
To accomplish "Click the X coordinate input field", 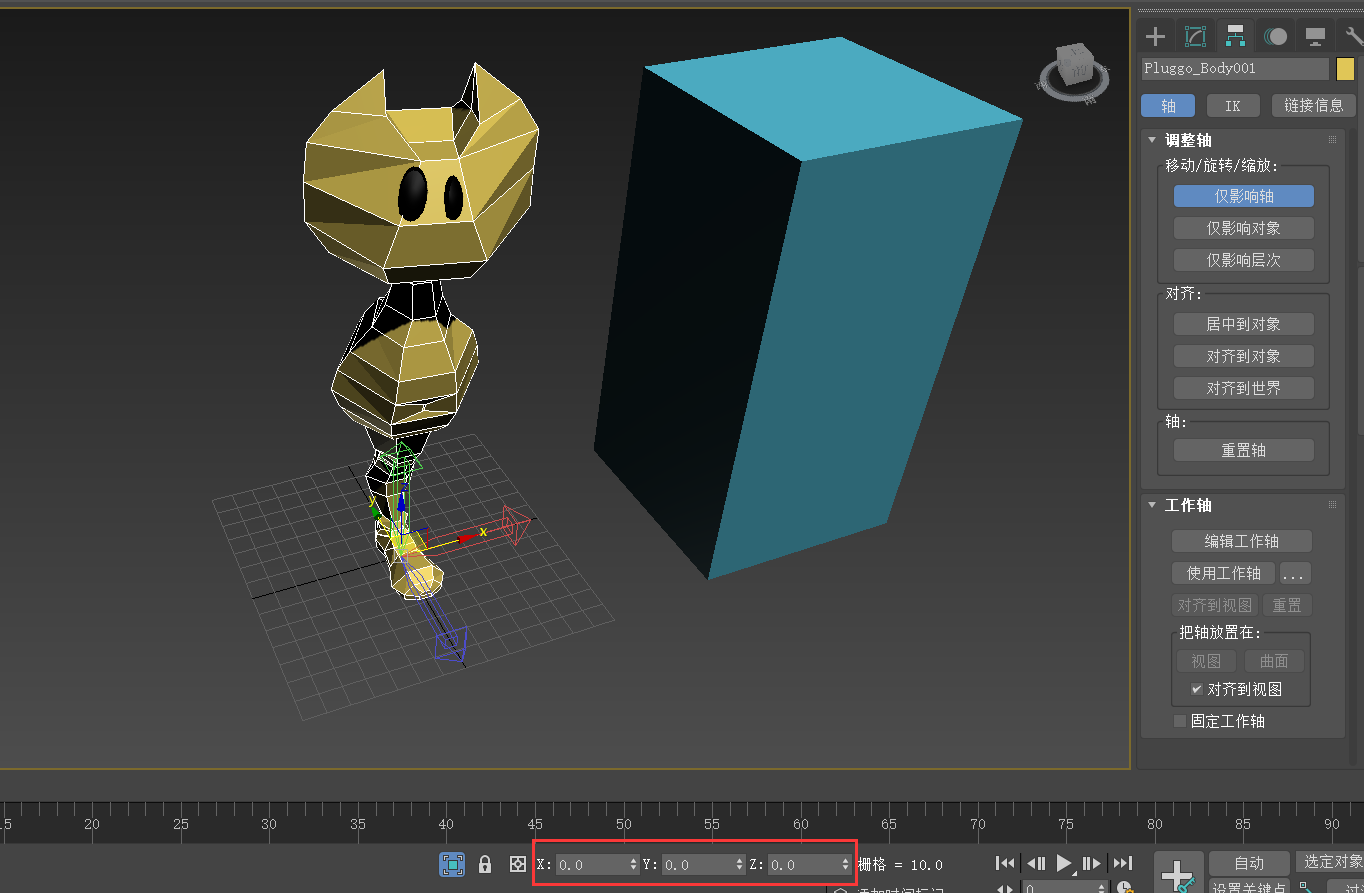I will [585, 864].
